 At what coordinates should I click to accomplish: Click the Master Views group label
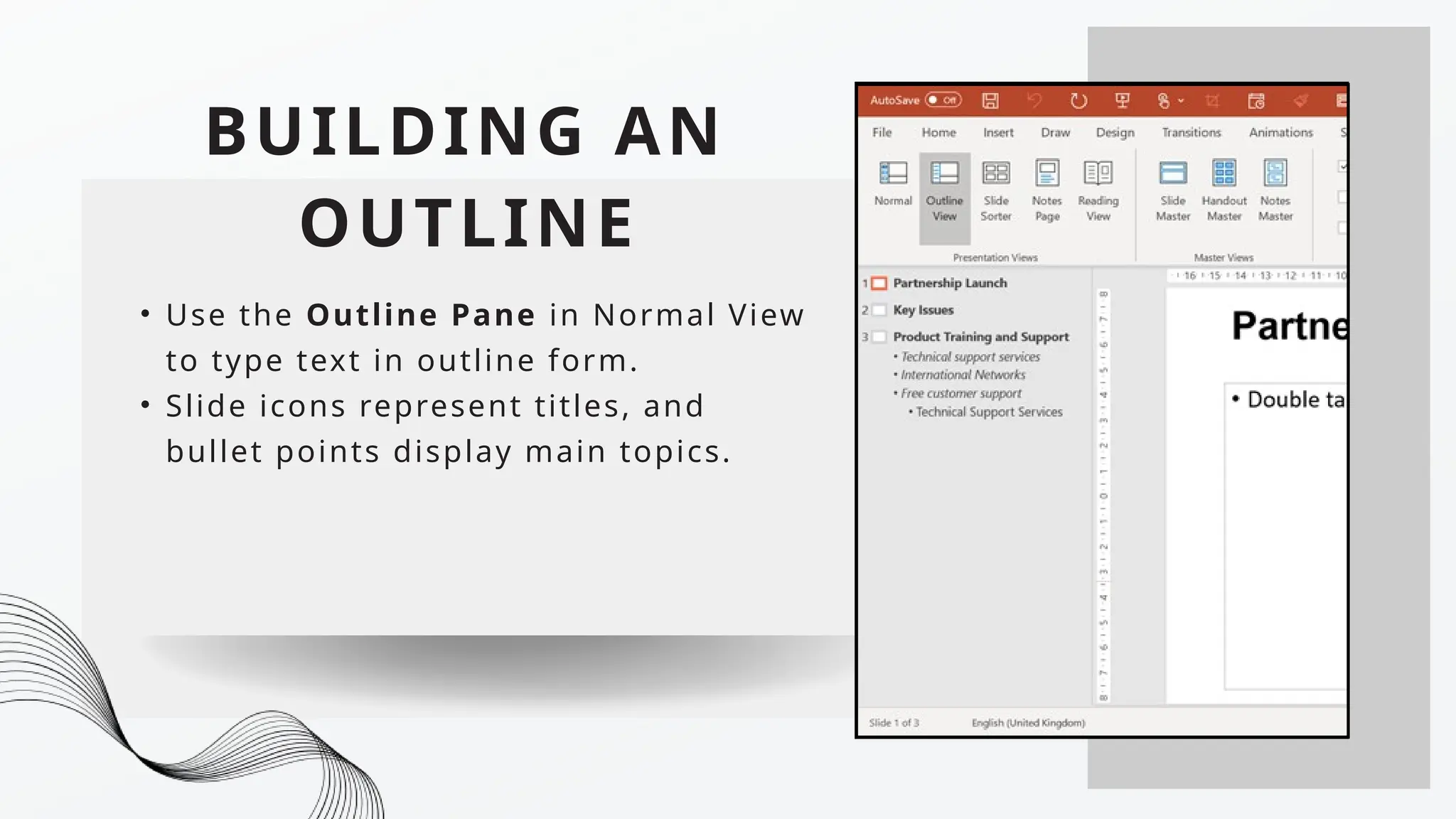click(x=1224, y=257)
